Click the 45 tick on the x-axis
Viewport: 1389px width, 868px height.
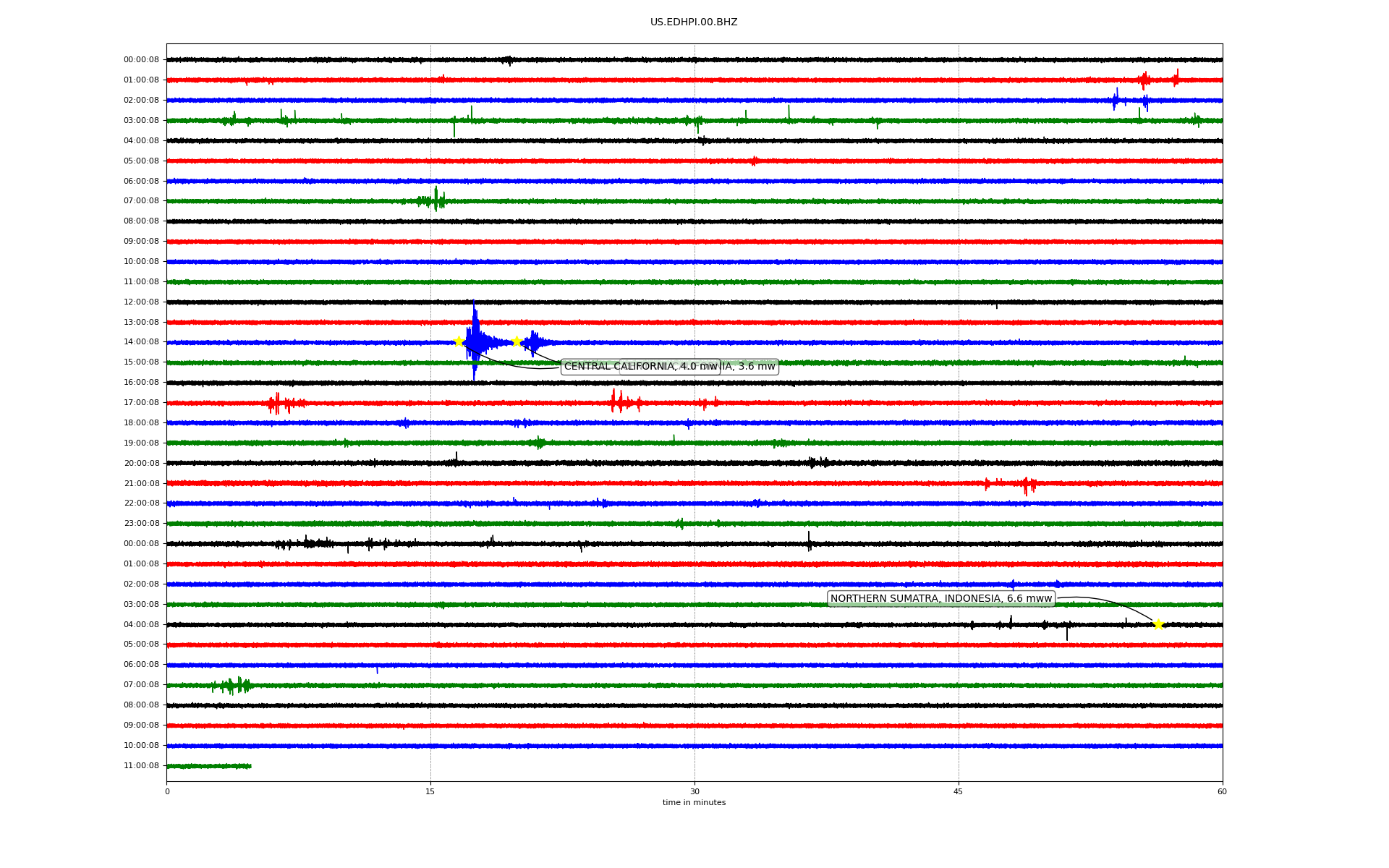(959, 791)
